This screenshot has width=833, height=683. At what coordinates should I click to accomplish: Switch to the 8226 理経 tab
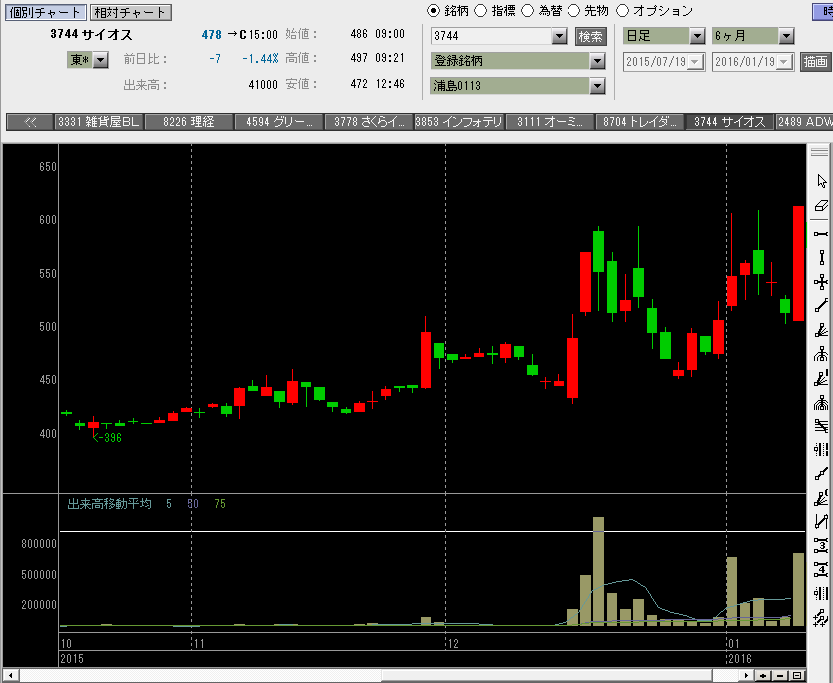(189, 122)
